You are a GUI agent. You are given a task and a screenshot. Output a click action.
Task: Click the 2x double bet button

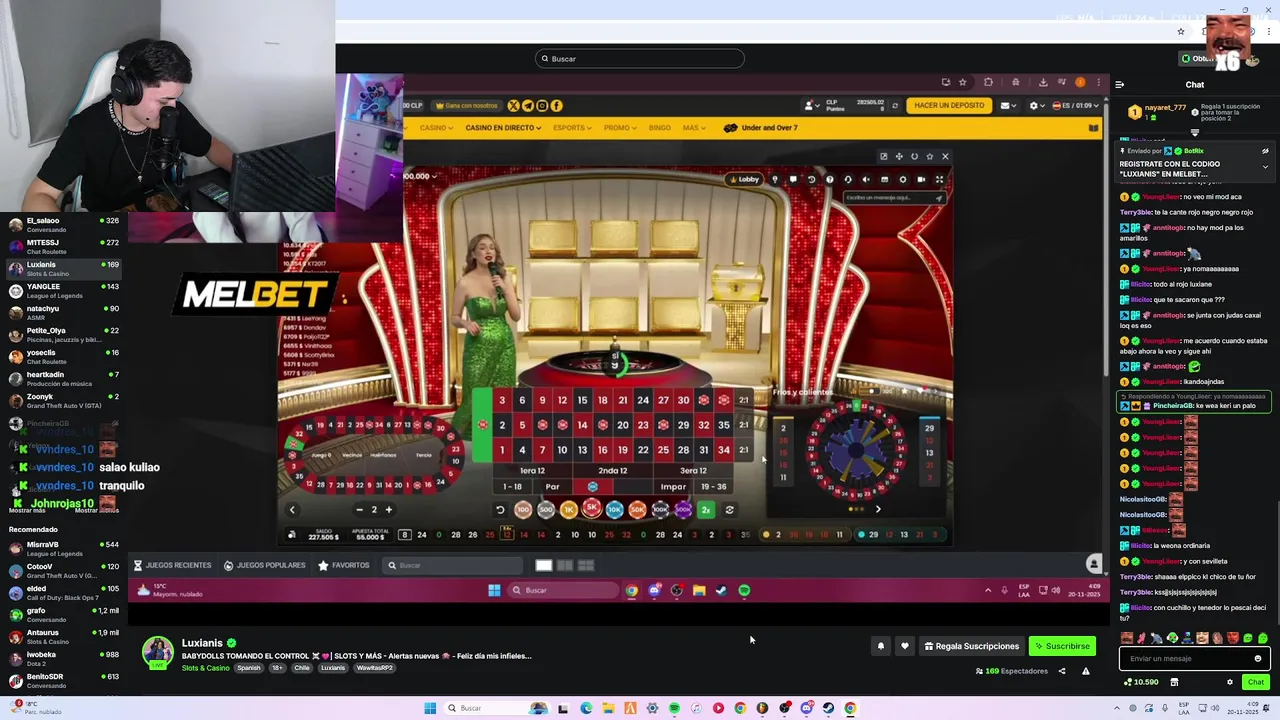pyautogui.click(x=705, y=510)
